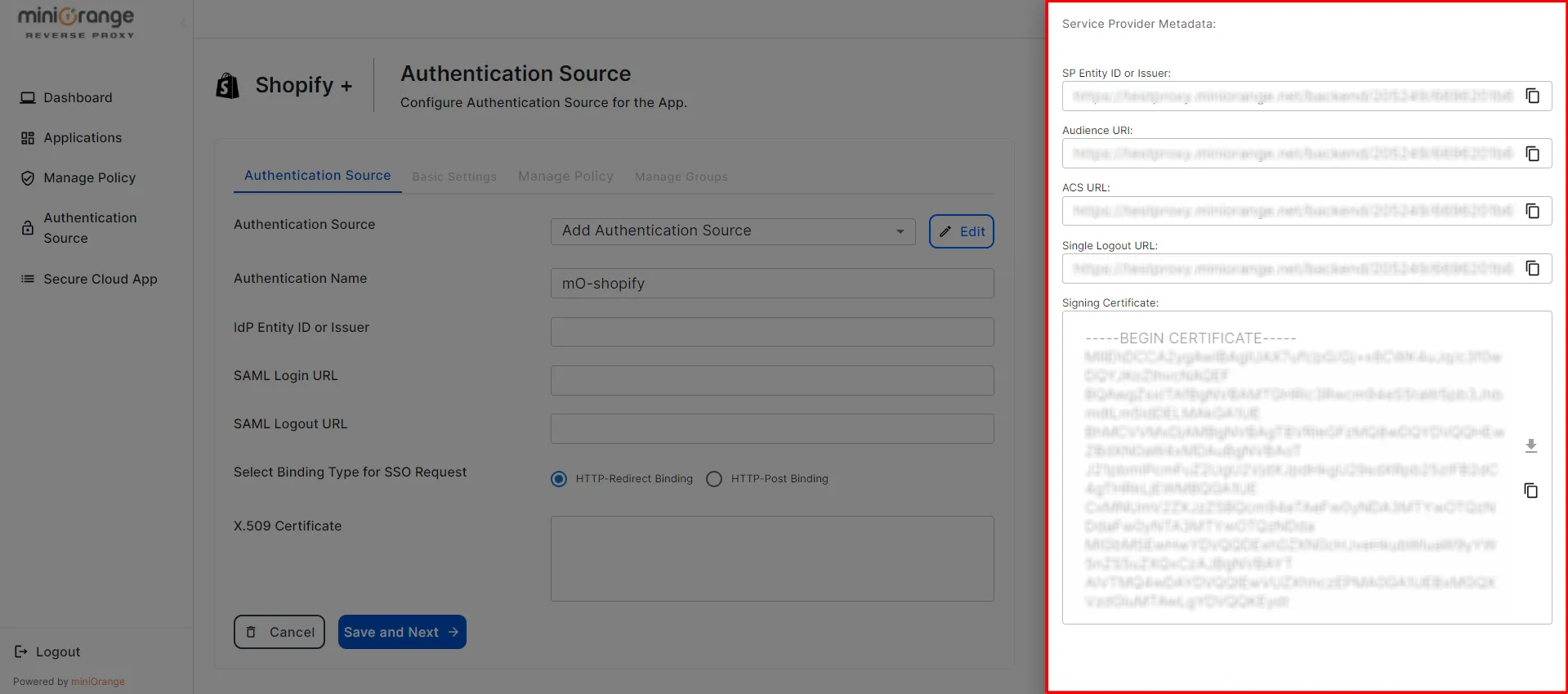Select the Authentication Source tab

318,176
